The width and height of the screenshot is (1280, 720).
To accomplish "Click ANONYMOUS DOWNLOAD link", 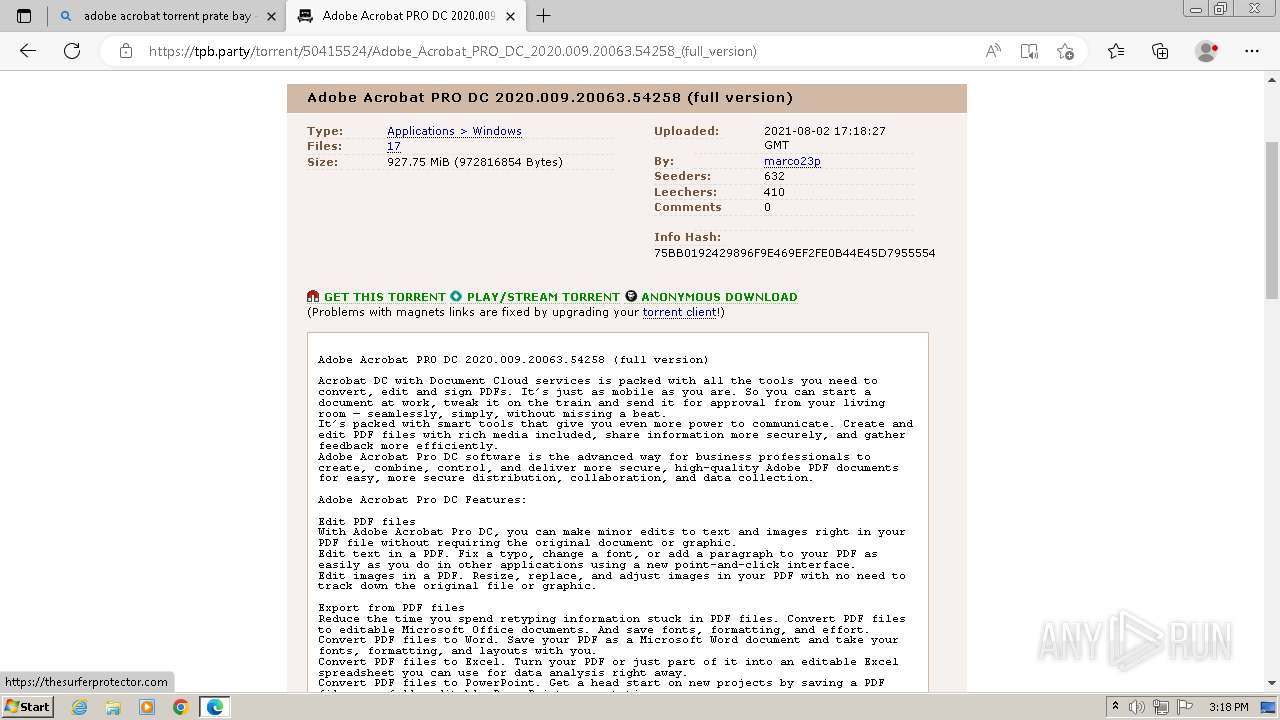I will (x=719, y=297).
